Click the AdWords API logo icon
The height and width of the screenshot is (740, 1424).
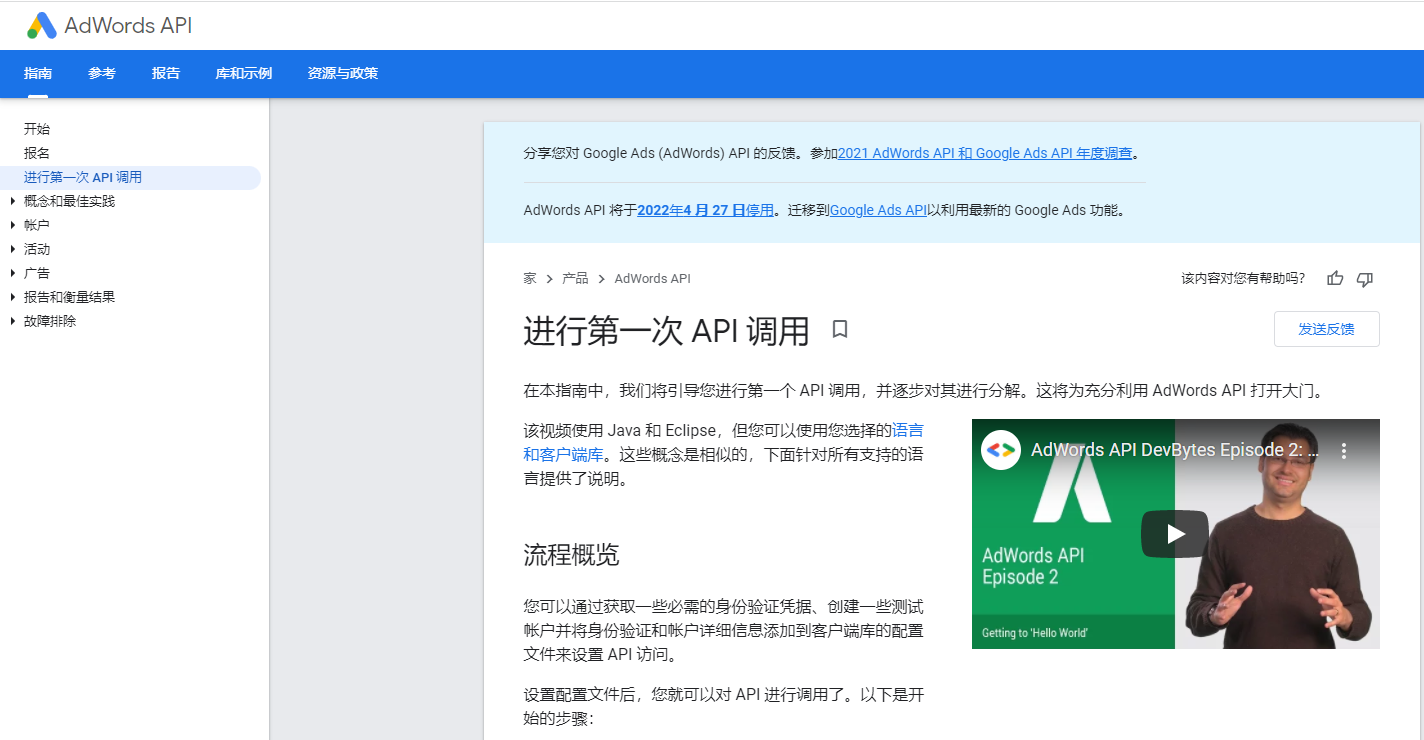(x=42, y=26)
